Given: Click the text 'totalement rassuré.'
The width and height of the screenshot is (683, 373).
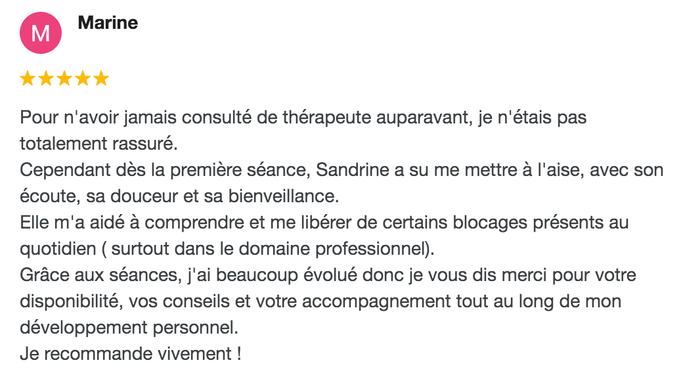Looking at the screenshot, I should pyautogui.click(x=99, y=144).
